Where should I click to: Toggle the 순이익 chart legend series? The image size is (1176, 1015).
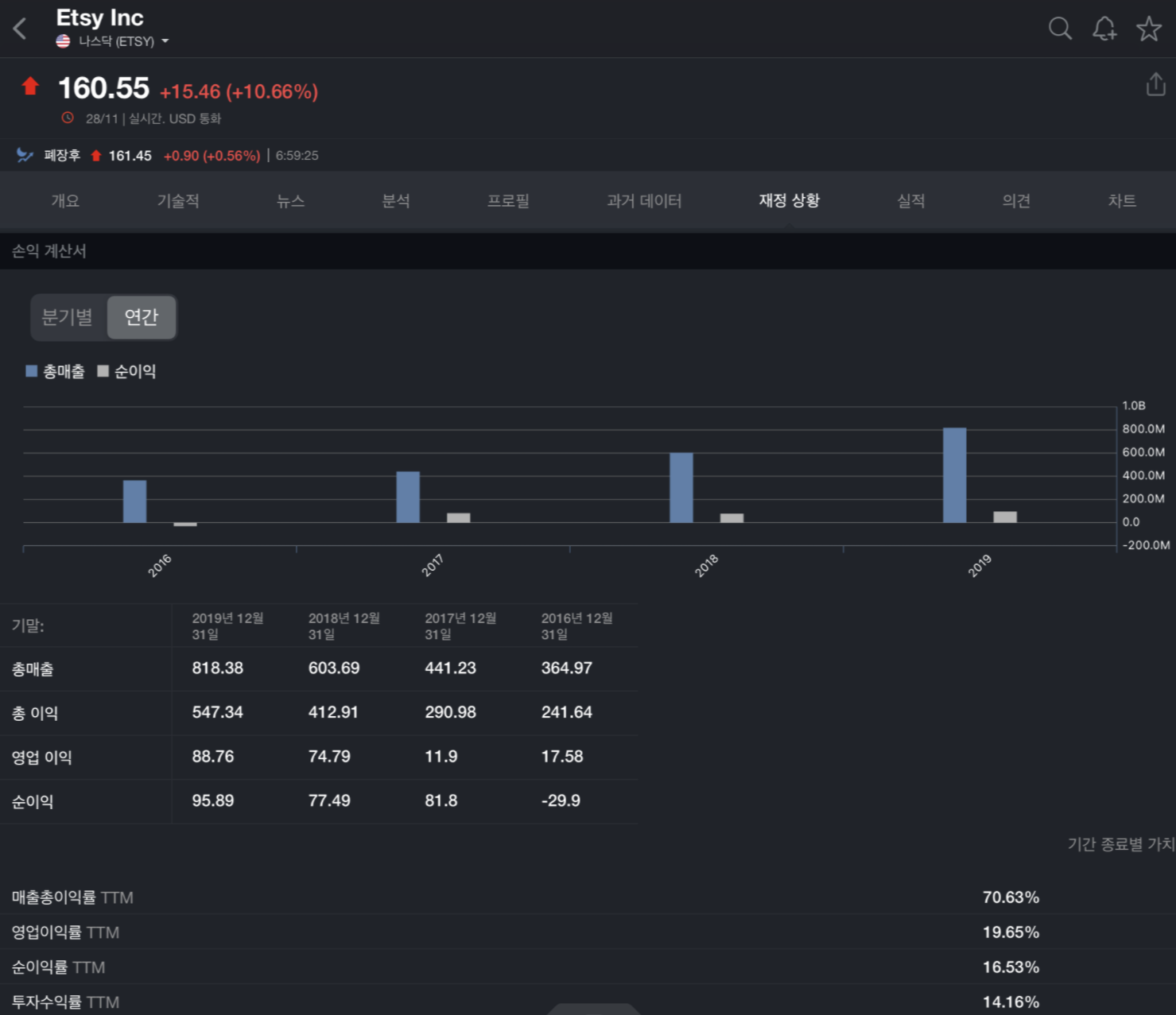(x=126, y=371)
